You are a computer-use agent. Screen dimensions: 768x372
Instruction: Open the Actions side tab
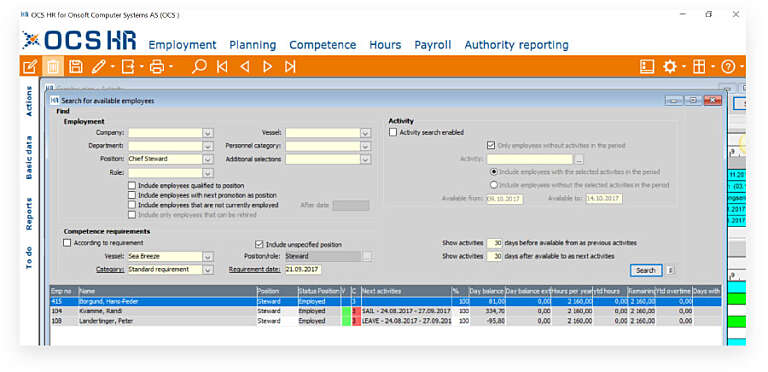[x=29, y=101]
